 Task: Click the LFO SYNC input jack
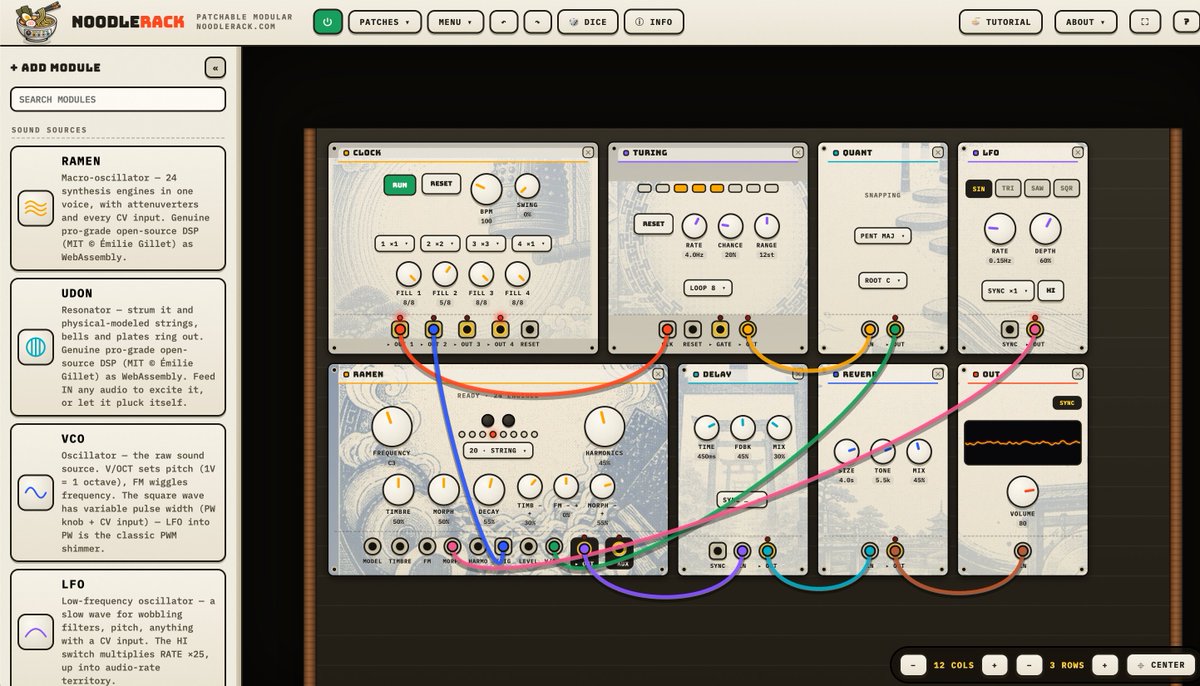[1010, 329]
